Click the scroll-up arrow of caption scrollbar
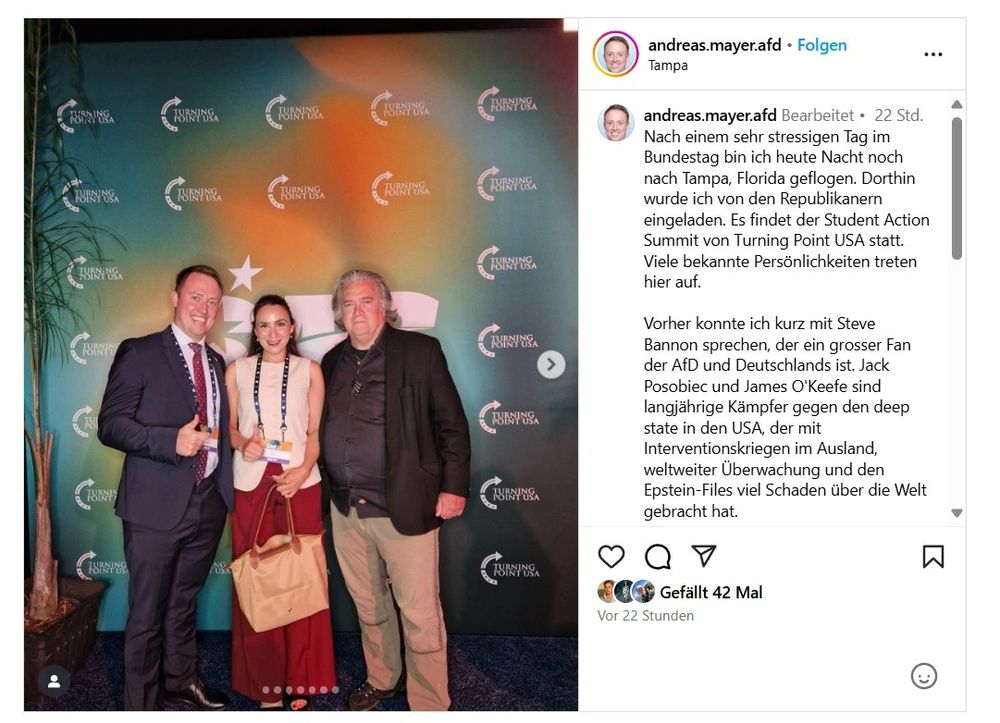The width and height of the screenshot is (1000, 723). tap(957, 105)
